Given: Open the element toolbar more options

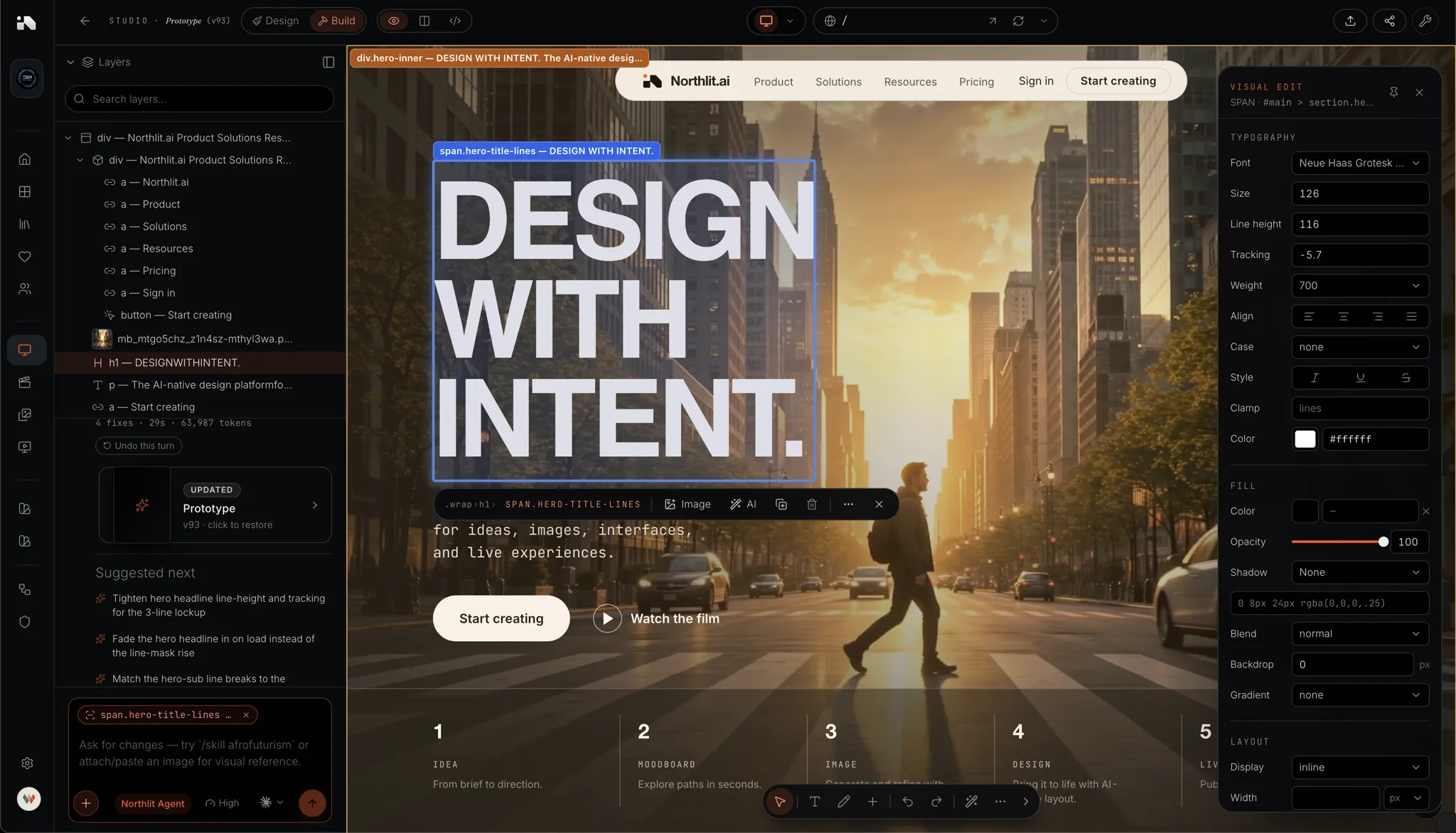Looking at the screenshot, I should [848, 504].
